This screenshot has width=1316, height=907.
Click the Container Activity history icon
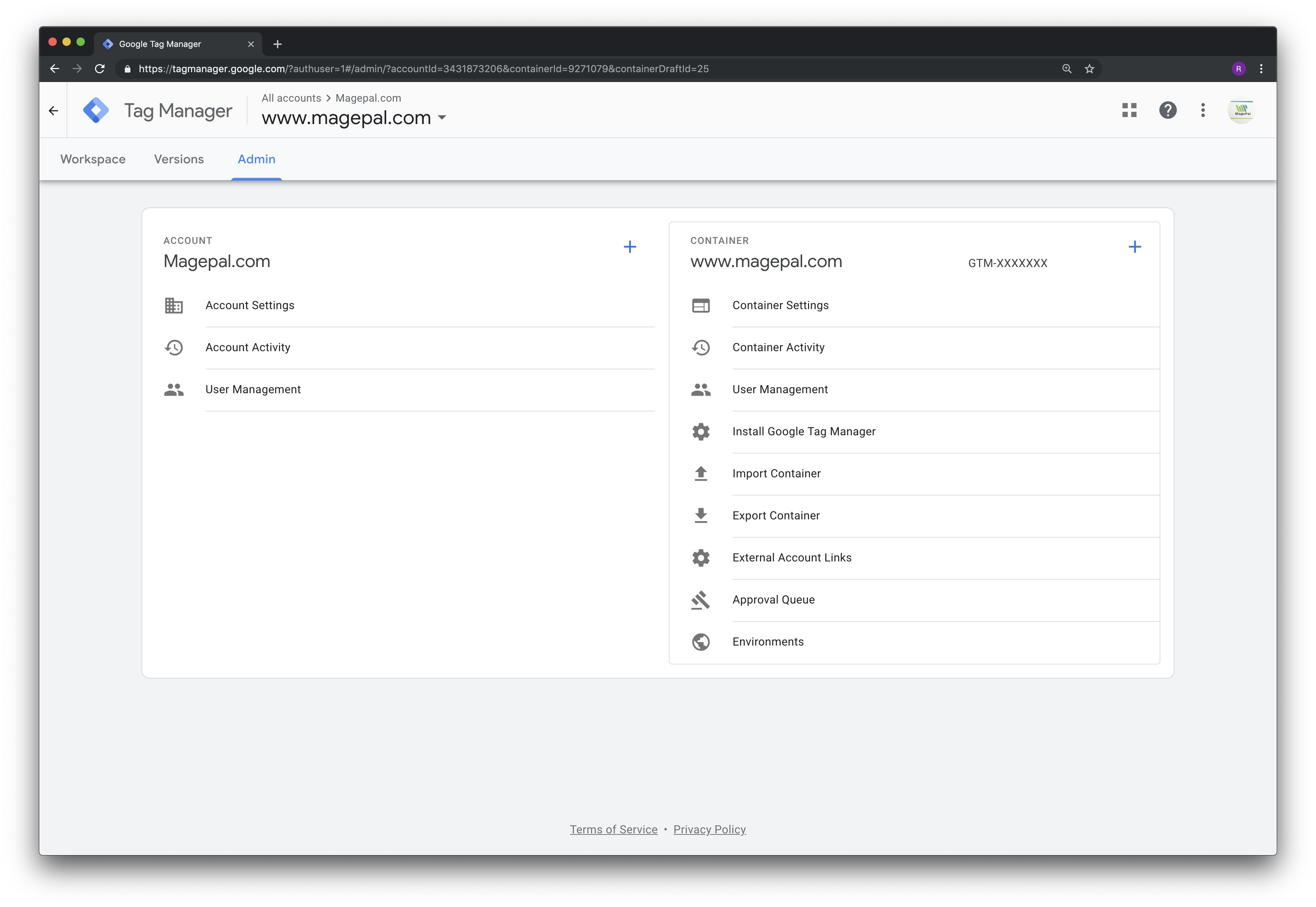click(700, 348)
